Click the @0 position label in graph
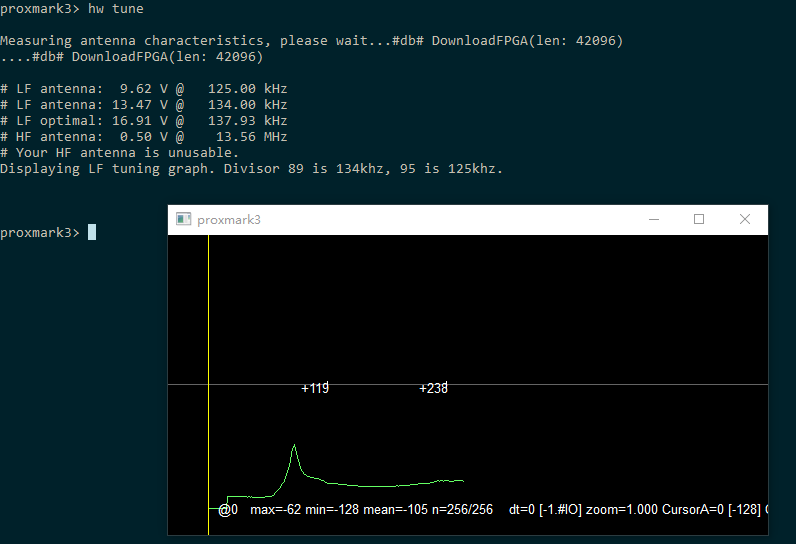The width and height of the screenshot is (796, 544). coord(228,510)
